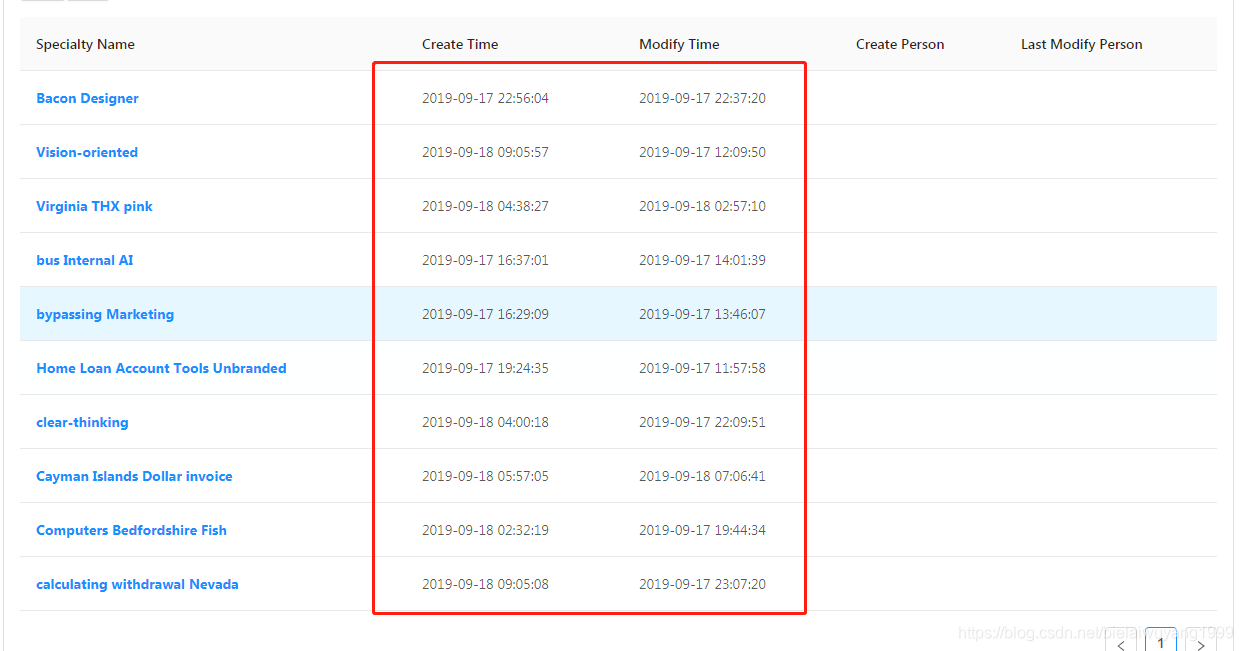Select modify time 2019-09-18 02:57:10
Viewport: 1243px width, 651px height.
(702, 206)
